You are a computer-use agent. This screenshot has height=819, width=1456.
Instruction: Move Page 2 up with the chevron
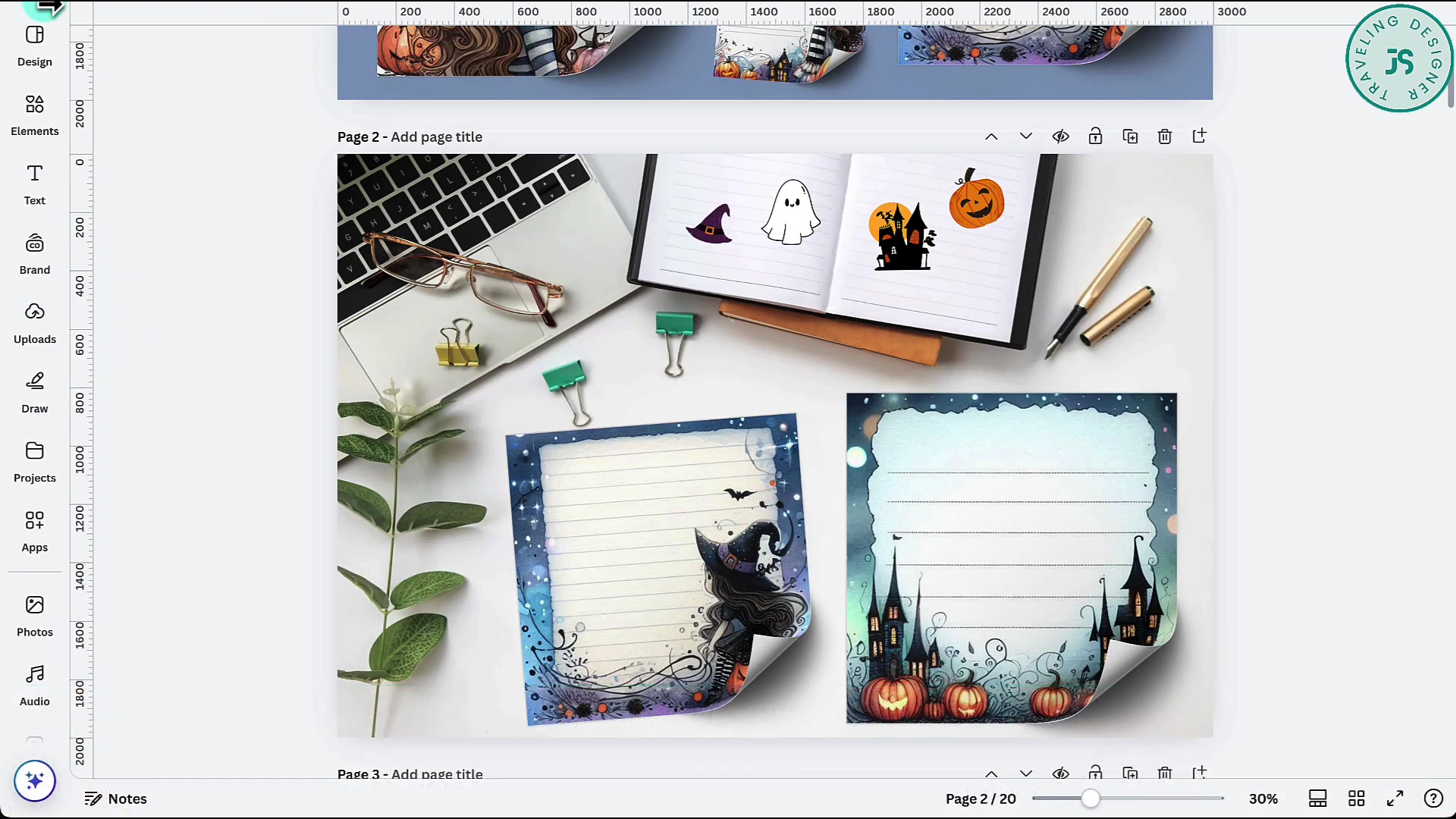coord(992,136)
